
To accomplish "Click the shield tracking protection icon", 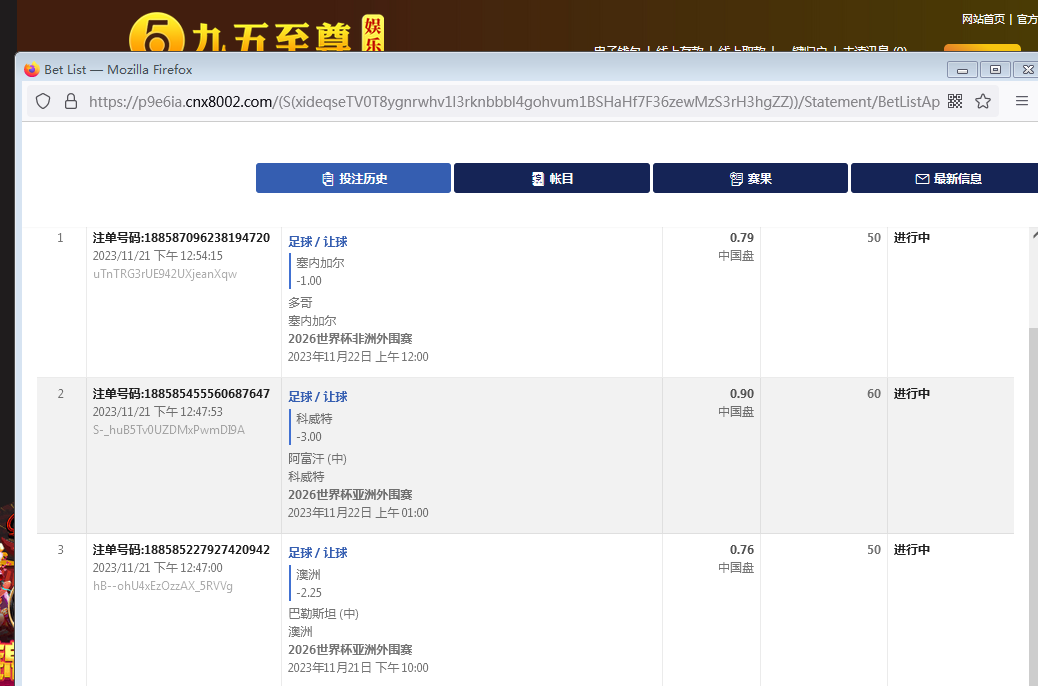I will click(x=43, y=101).
